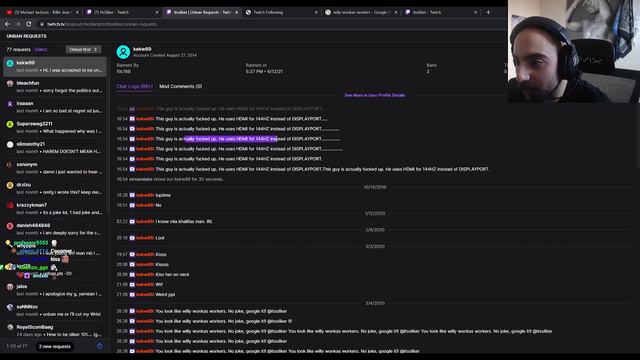Close the Unban Requests browser tab

tap(236, 12)
